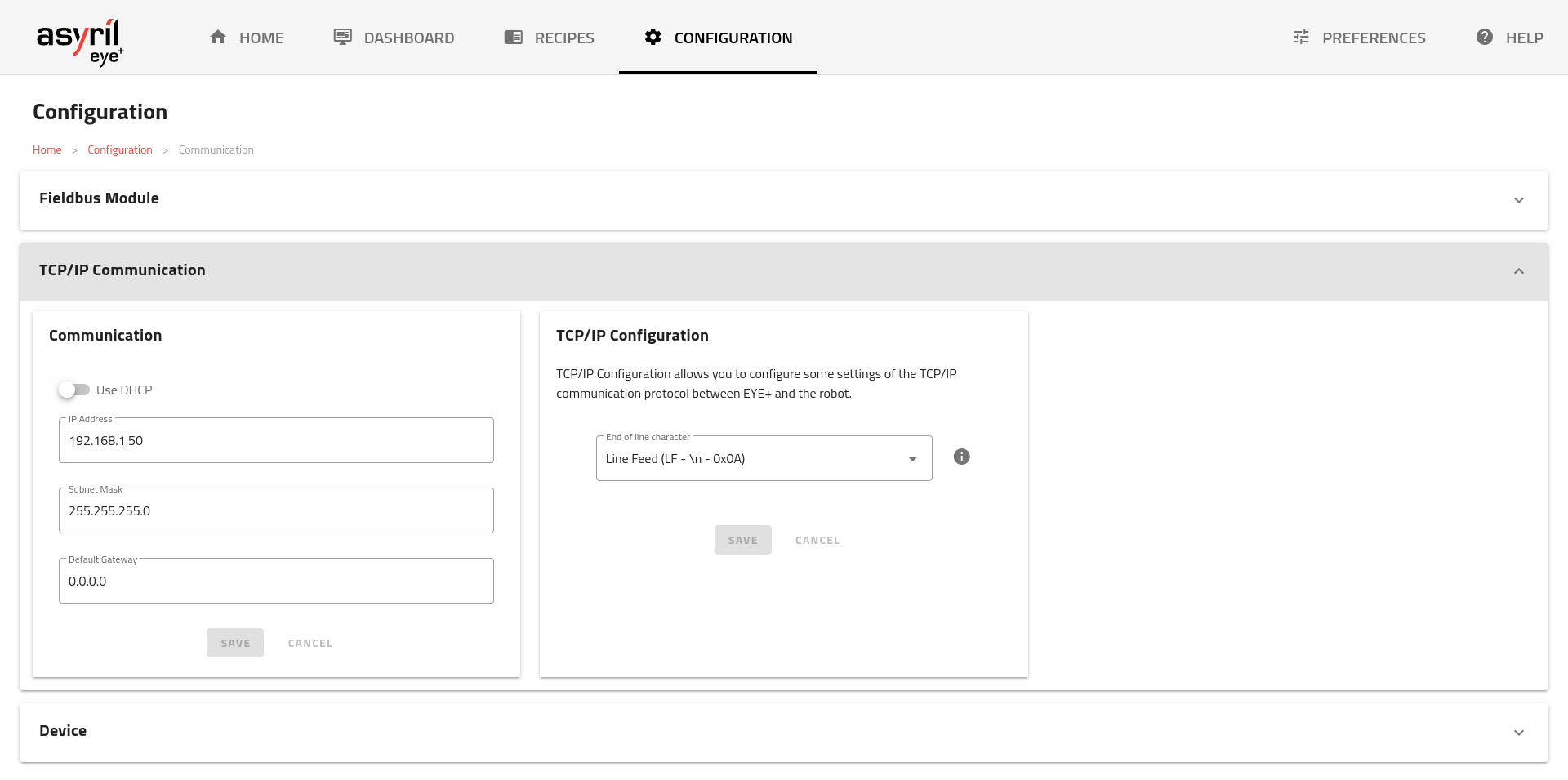The image size is (1568, 780).
Task: Open the End of line character dropdown
Action: tap(764, 459)
